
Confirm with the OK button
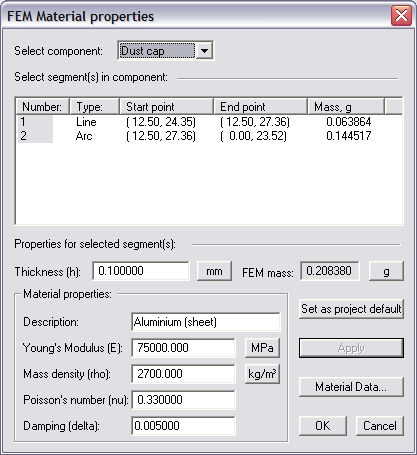(x=323, y=426)
